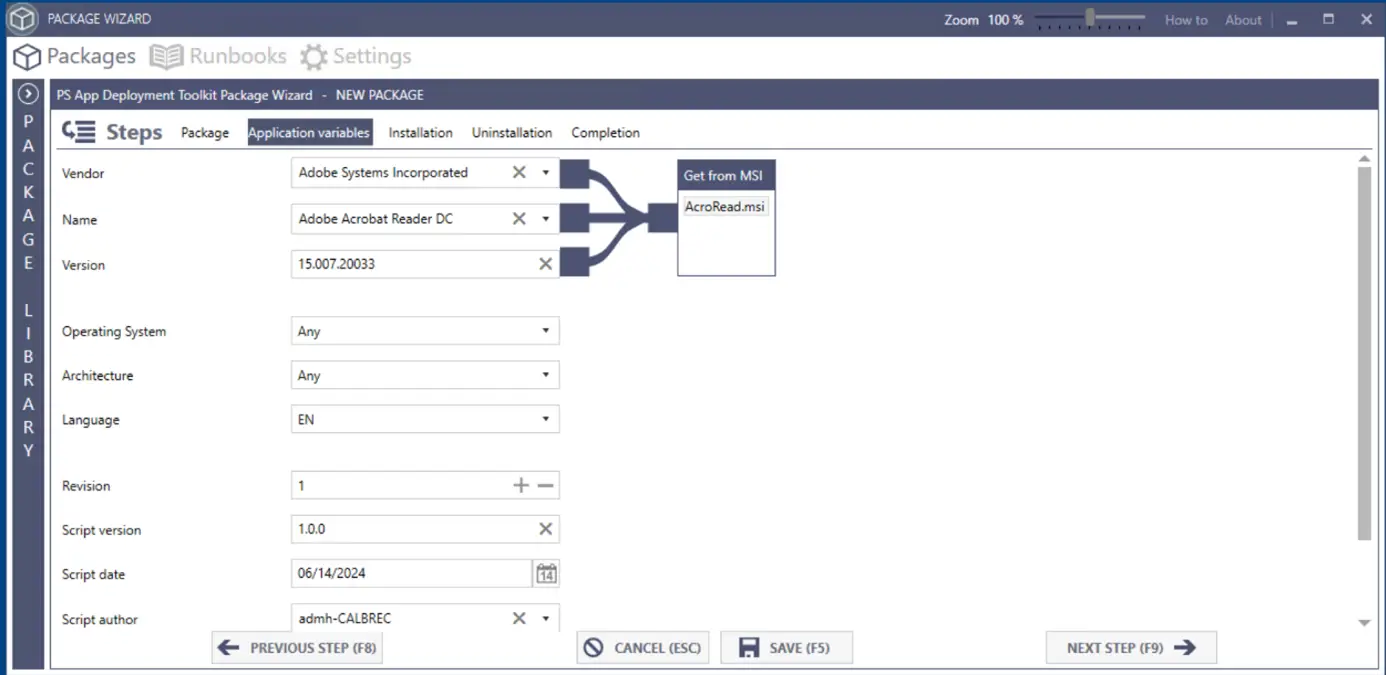Viewport: 1386px width, 675px height.
Task: Click the scrollbar down arrow
Action: pos(1364,623)
